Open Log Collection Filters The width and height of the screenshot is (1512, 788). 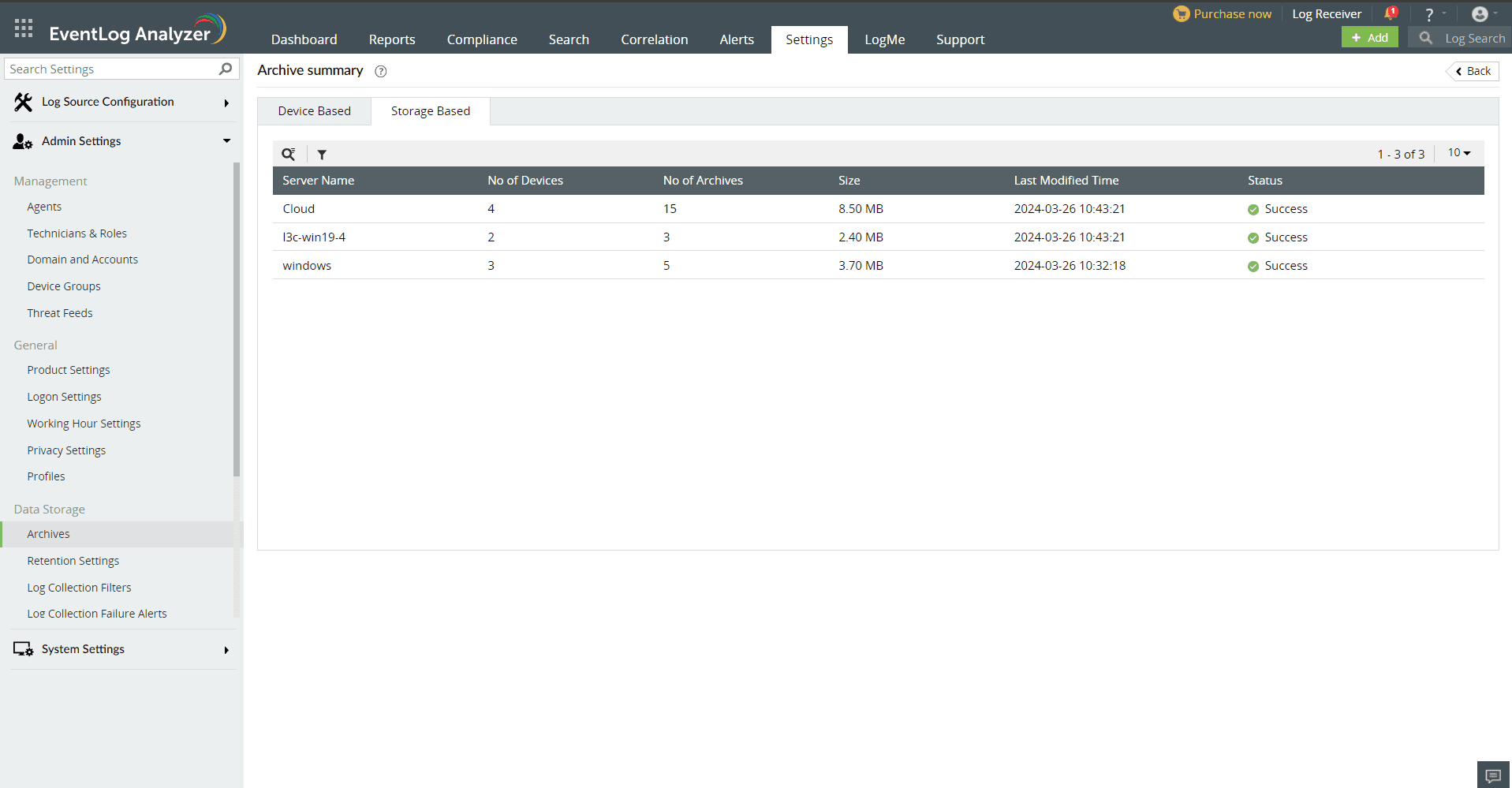80,588
